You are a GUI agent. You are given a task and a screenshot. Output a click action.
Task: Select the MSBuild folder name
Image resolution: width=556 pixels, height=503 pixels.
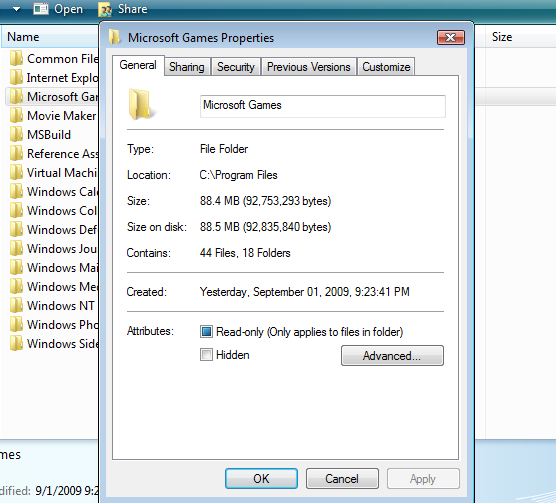(x=49, y=135)
